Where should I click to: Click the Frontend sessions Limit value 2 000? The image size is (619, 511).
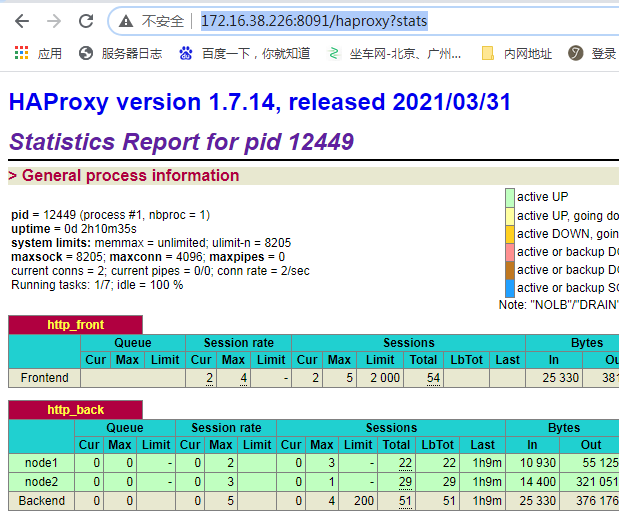pyautogui.click(x=385, y=378)
